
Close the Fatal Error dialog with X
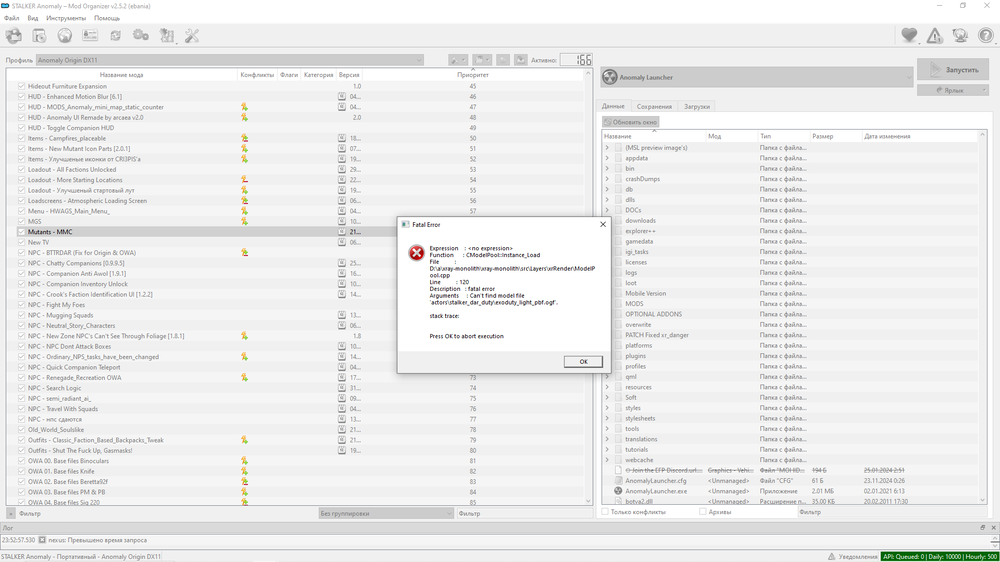[x=603, y=225]
